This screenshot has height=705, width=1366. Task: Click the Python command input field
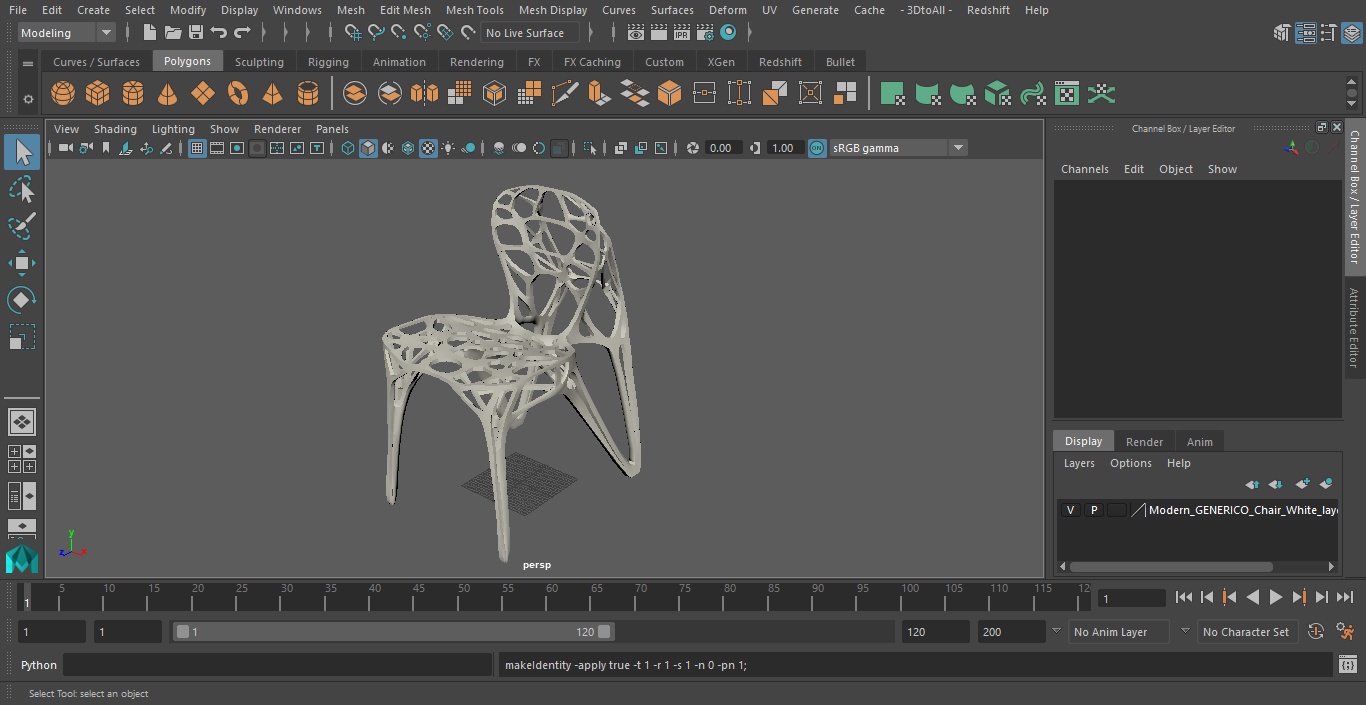[277, 665]
